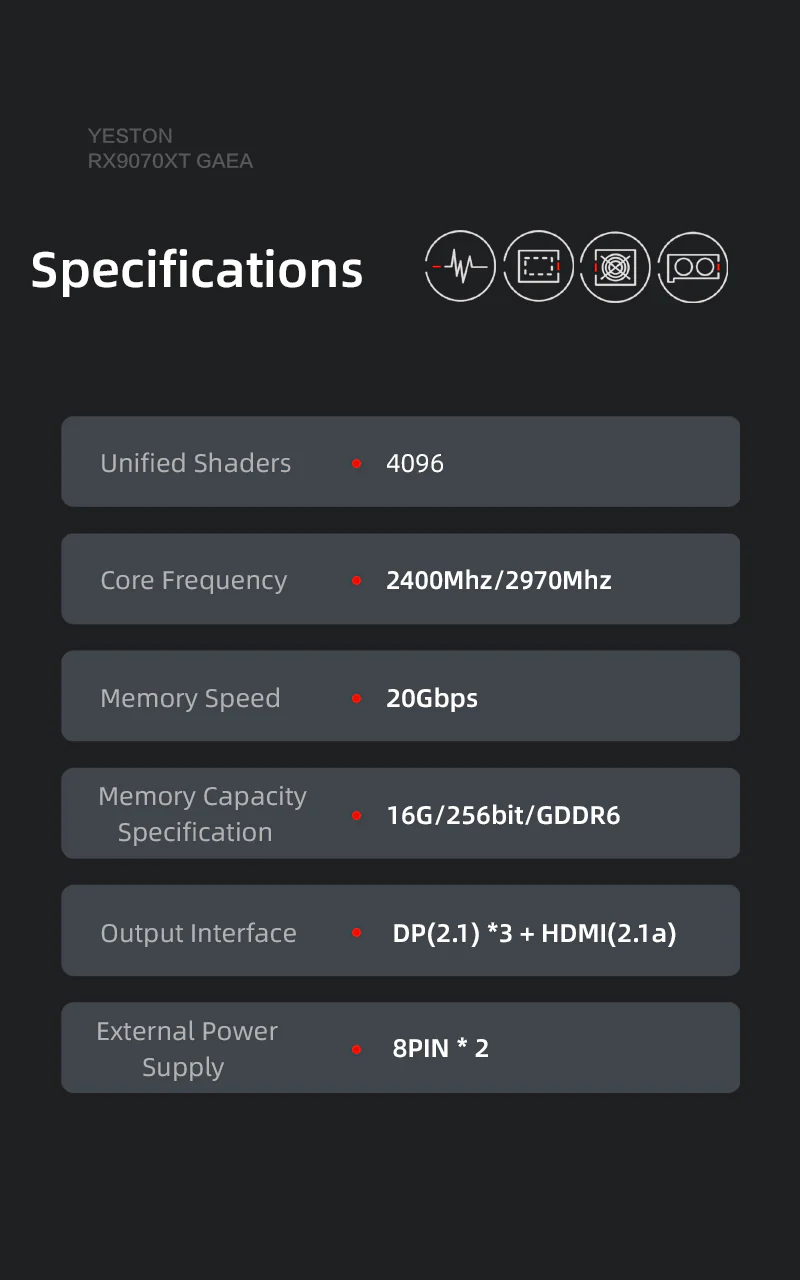Click the red dot beside Output Interface
This screenshot has height=1280, width=800.
pos(356,933)
